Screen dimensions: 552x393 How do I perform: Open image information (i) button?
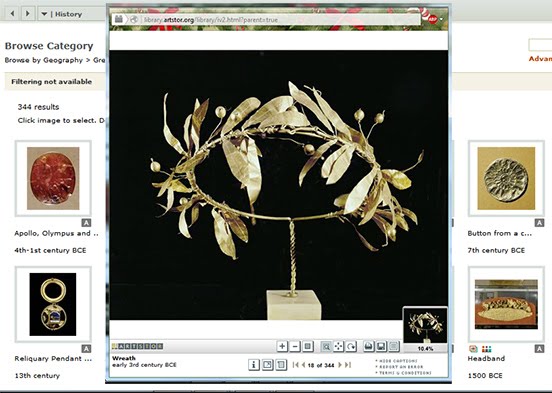[254, 365]
